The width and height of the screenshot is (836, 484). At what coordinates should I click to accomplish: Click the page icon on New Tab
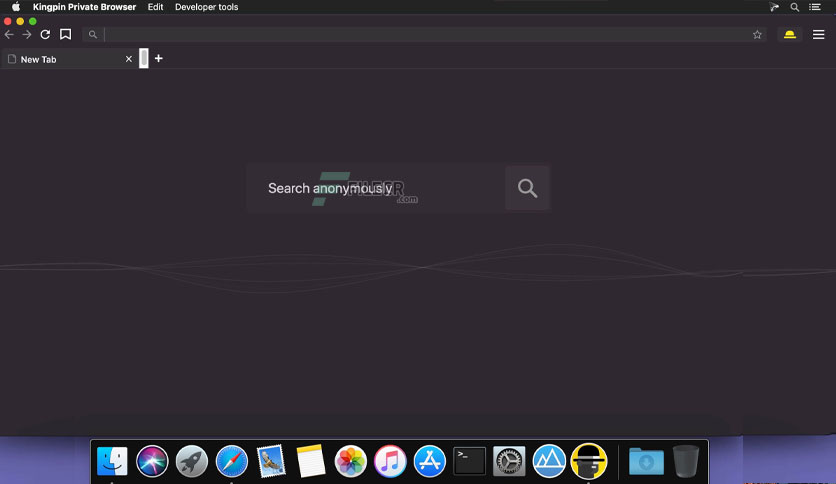click(x=12, y=59)
